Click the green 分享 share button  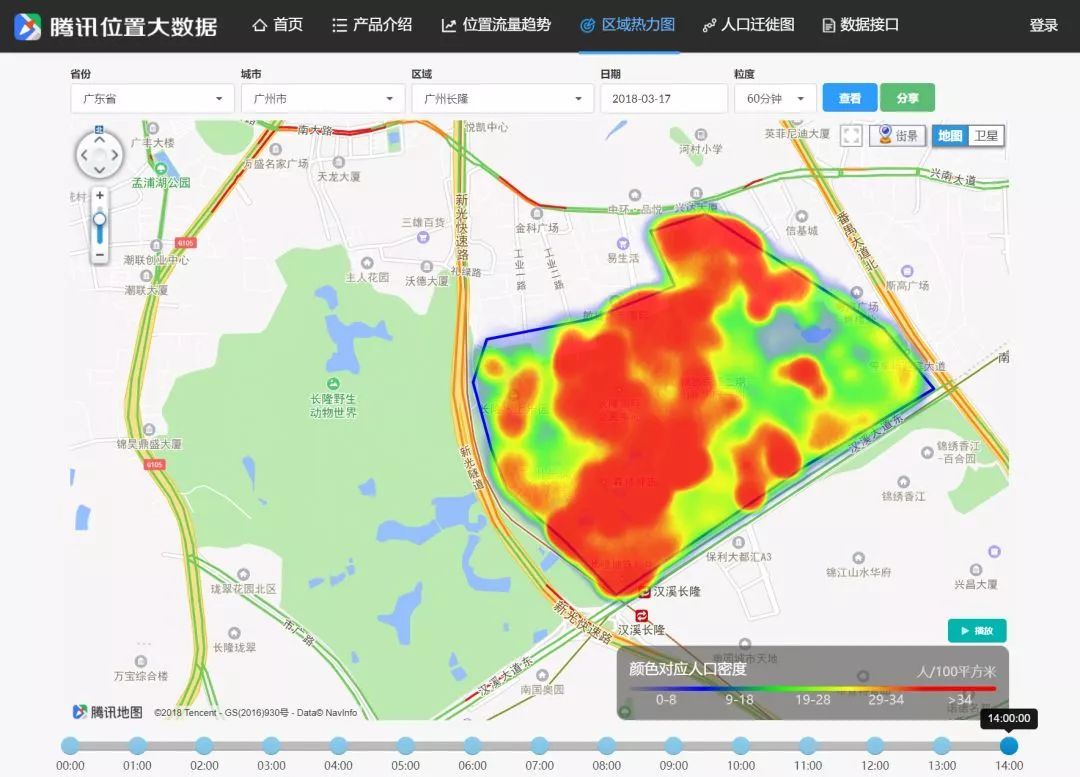coord(907,98)
